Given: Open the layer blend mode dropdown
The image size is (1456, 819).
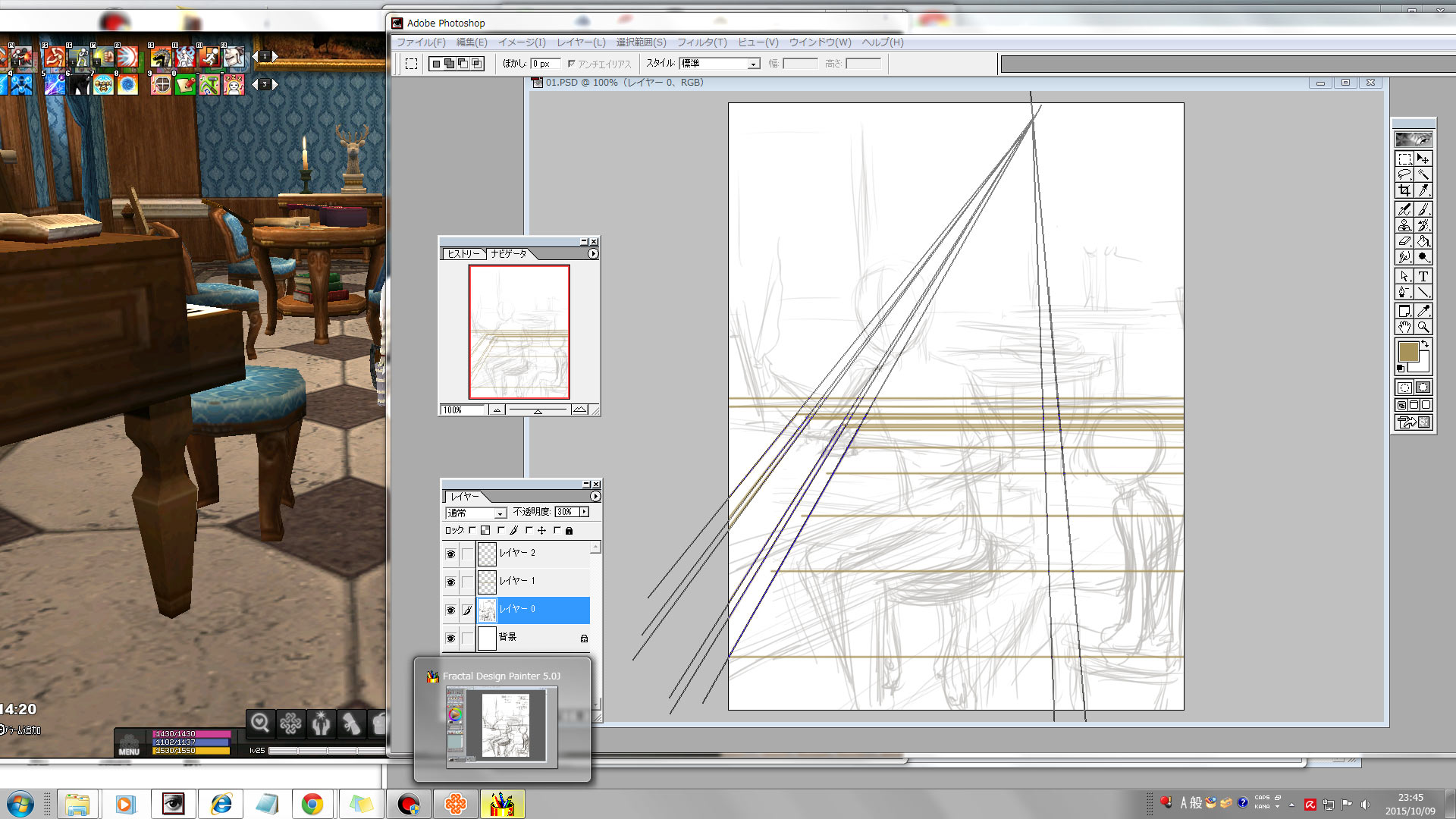Looking at the screenshot, I should [500, 513].
